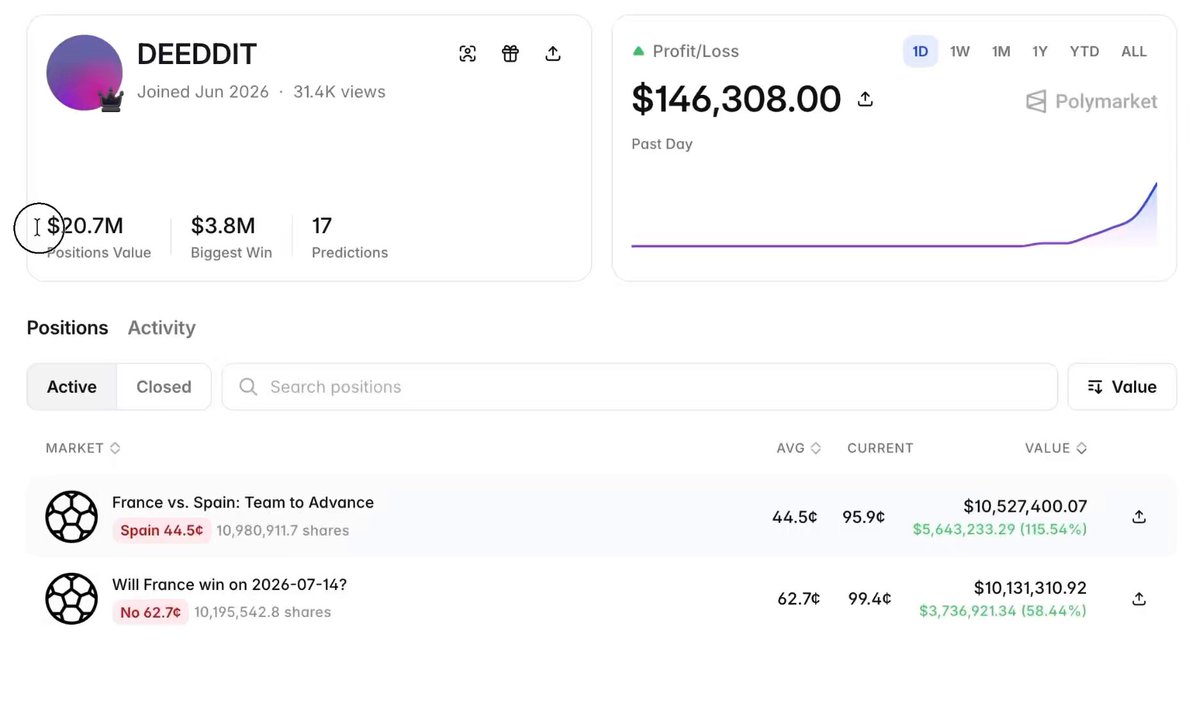The width and height of the screenshot is (1200, 706).
Task: Share the $146,308.00 profit figure
Action: [866, 99]
